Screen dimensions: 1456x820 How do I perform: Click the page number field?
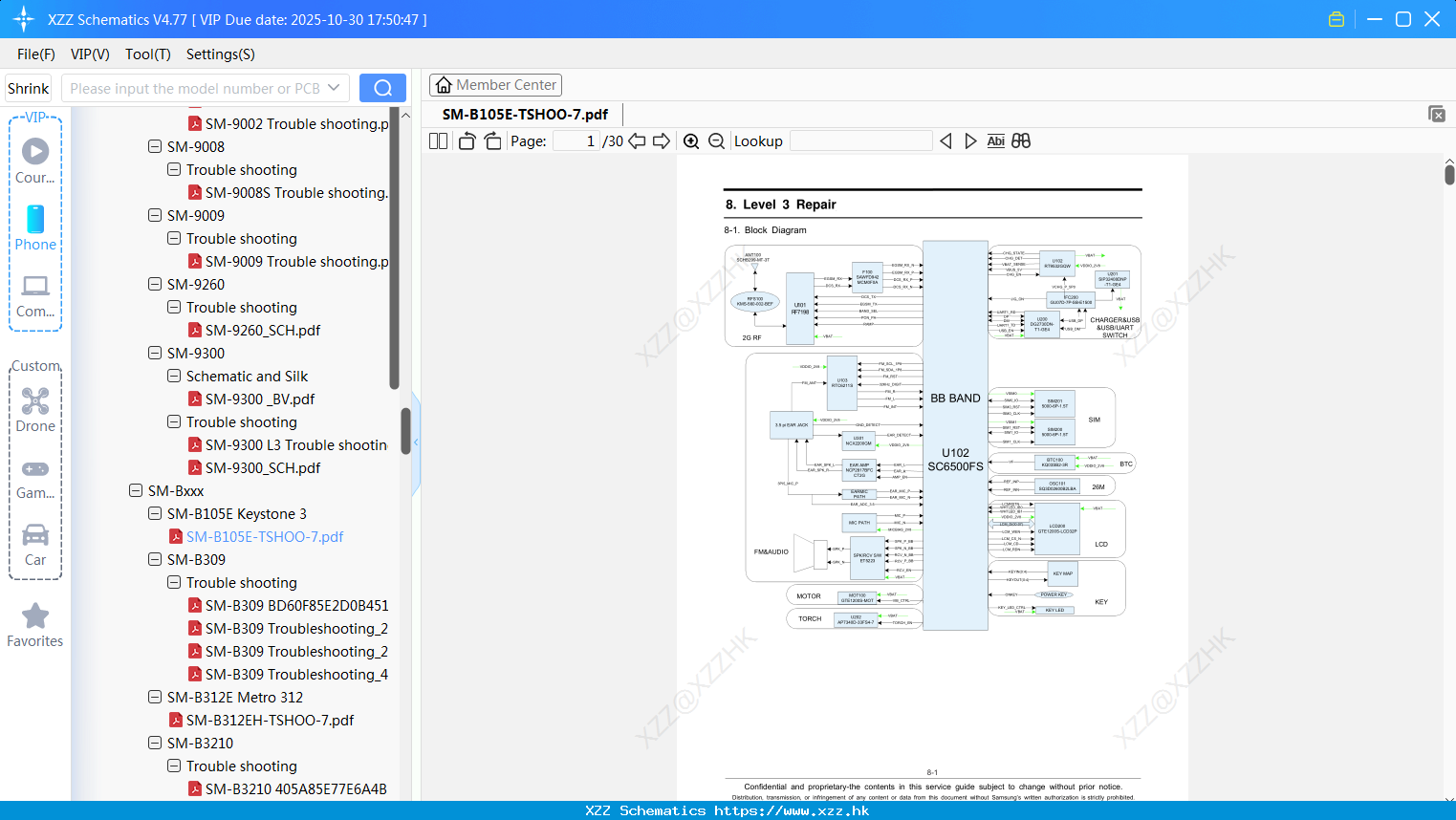(576, 141)
